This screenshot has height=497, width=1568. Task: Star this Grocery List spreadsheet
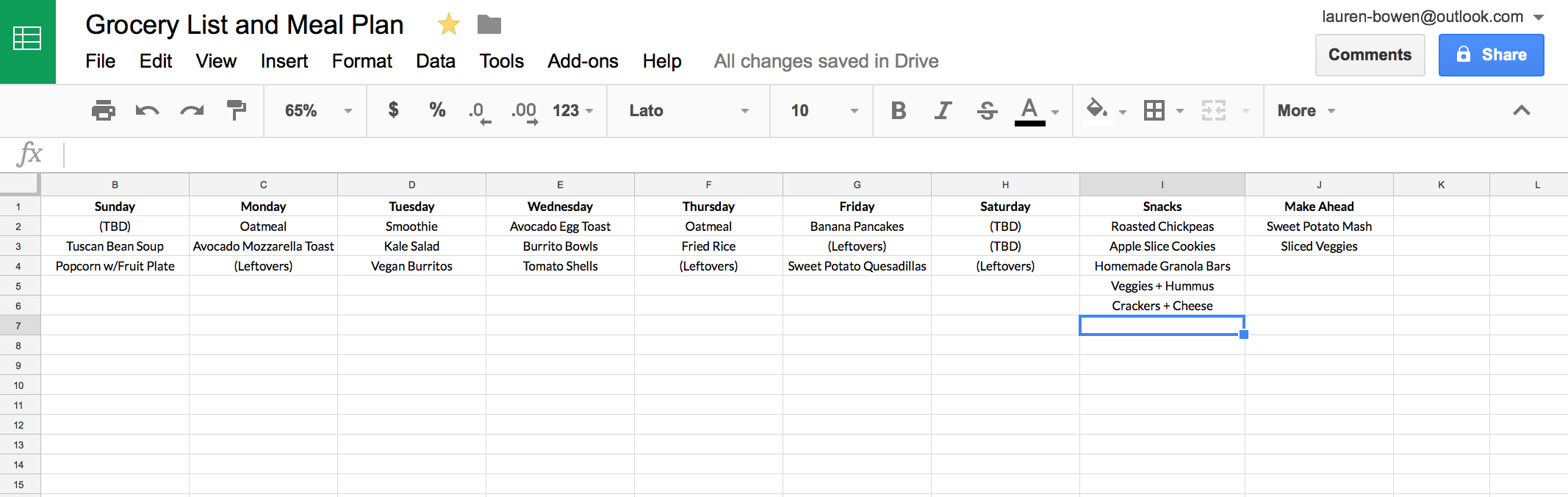pos(448,25)
